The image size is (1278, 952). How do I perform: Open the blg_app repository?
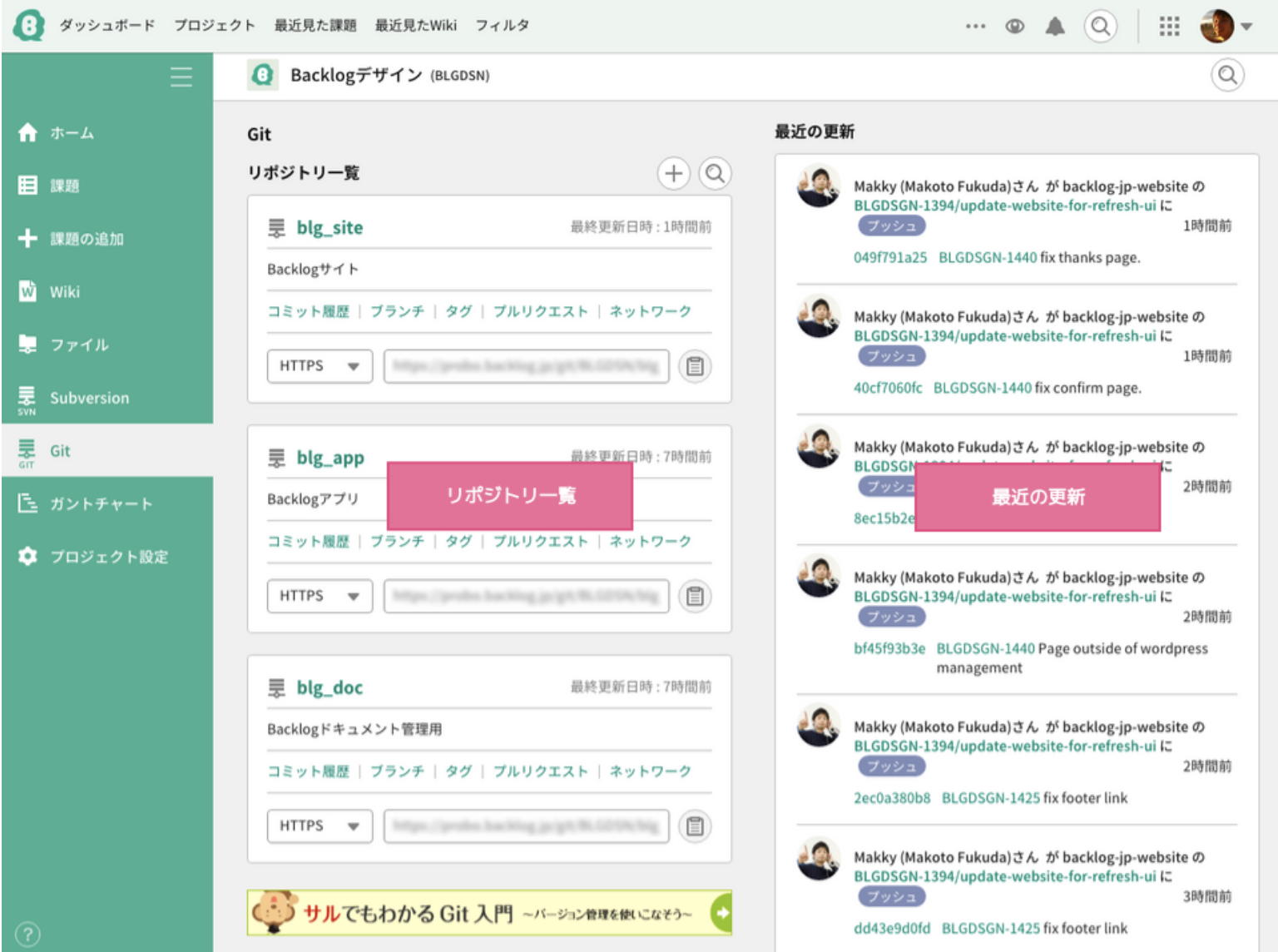pos(330,458)
